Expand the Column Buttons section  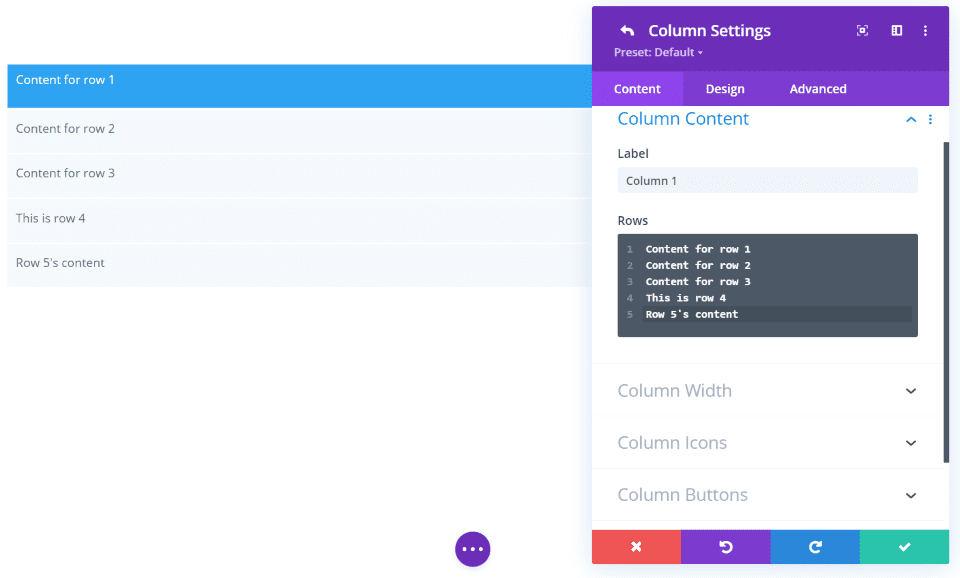pos(910,495)
